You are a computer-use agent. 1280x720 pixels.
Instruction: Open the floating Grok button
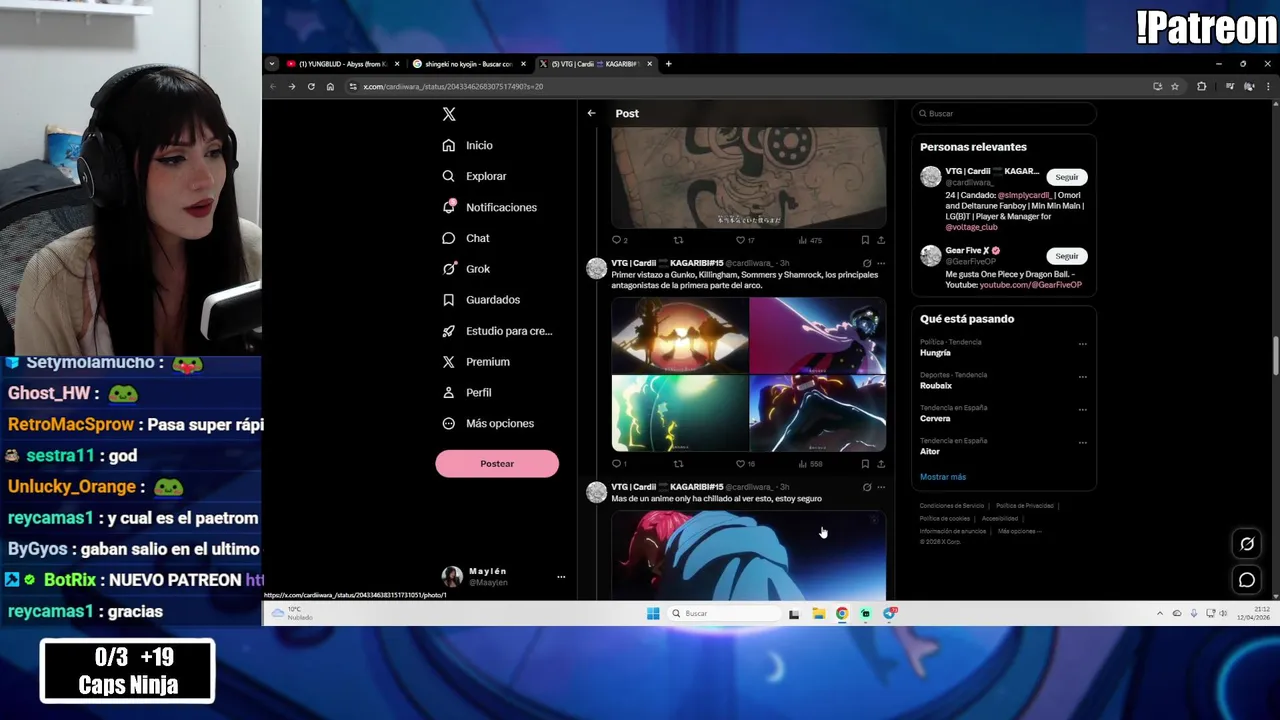click(x=1247, y=544)
